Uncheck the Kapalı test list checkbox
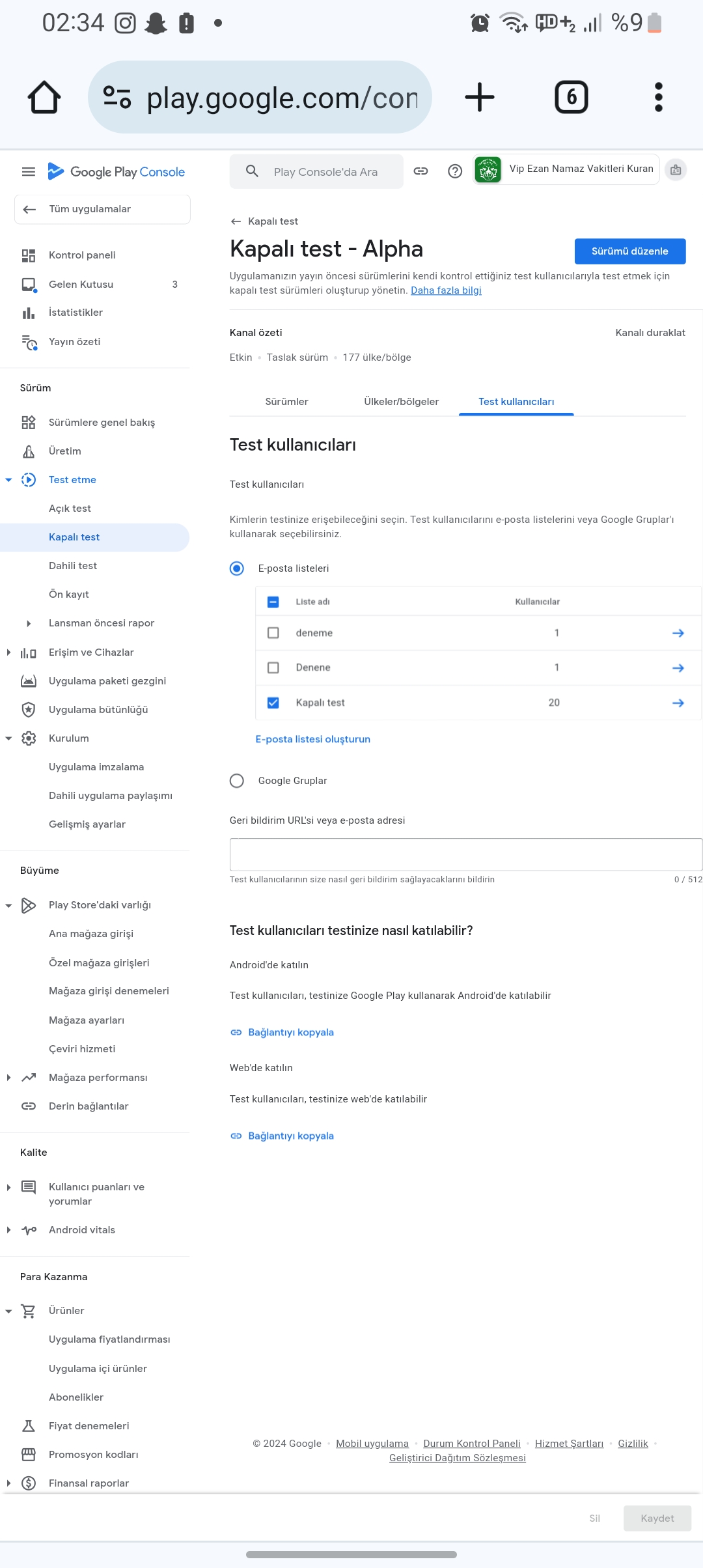703x1568 pixels. point(273,703)
